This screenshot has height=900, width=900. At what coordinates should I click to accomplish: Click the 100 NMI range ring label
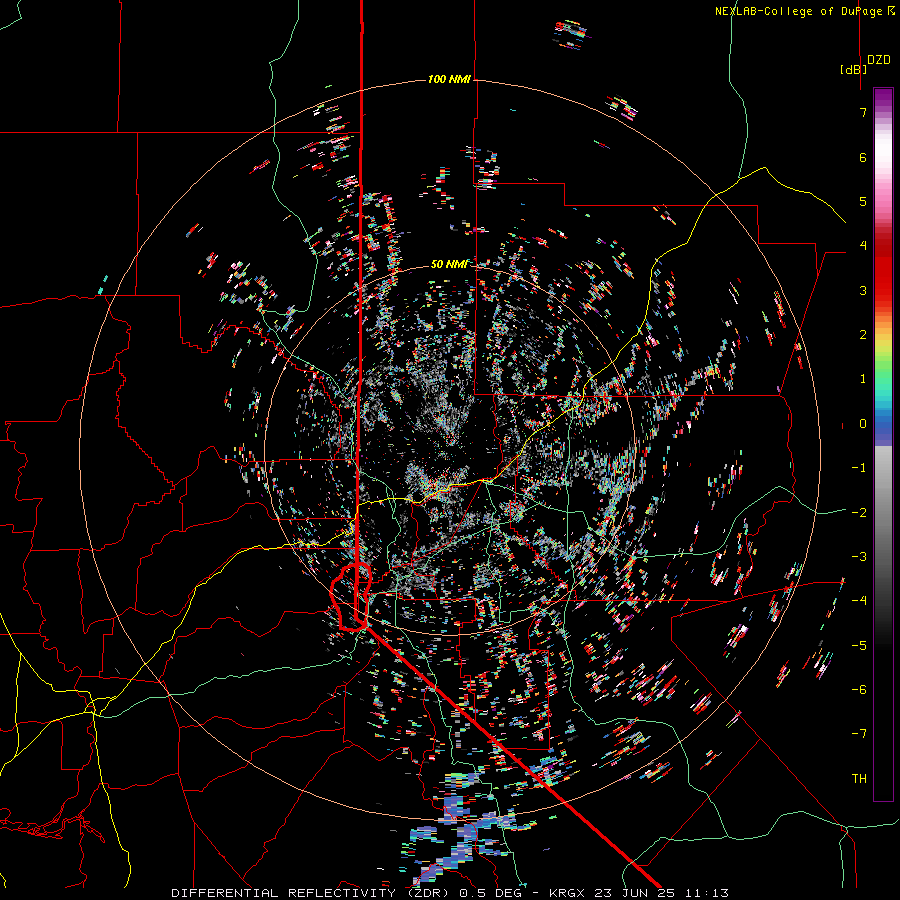[x=449, y=79]
